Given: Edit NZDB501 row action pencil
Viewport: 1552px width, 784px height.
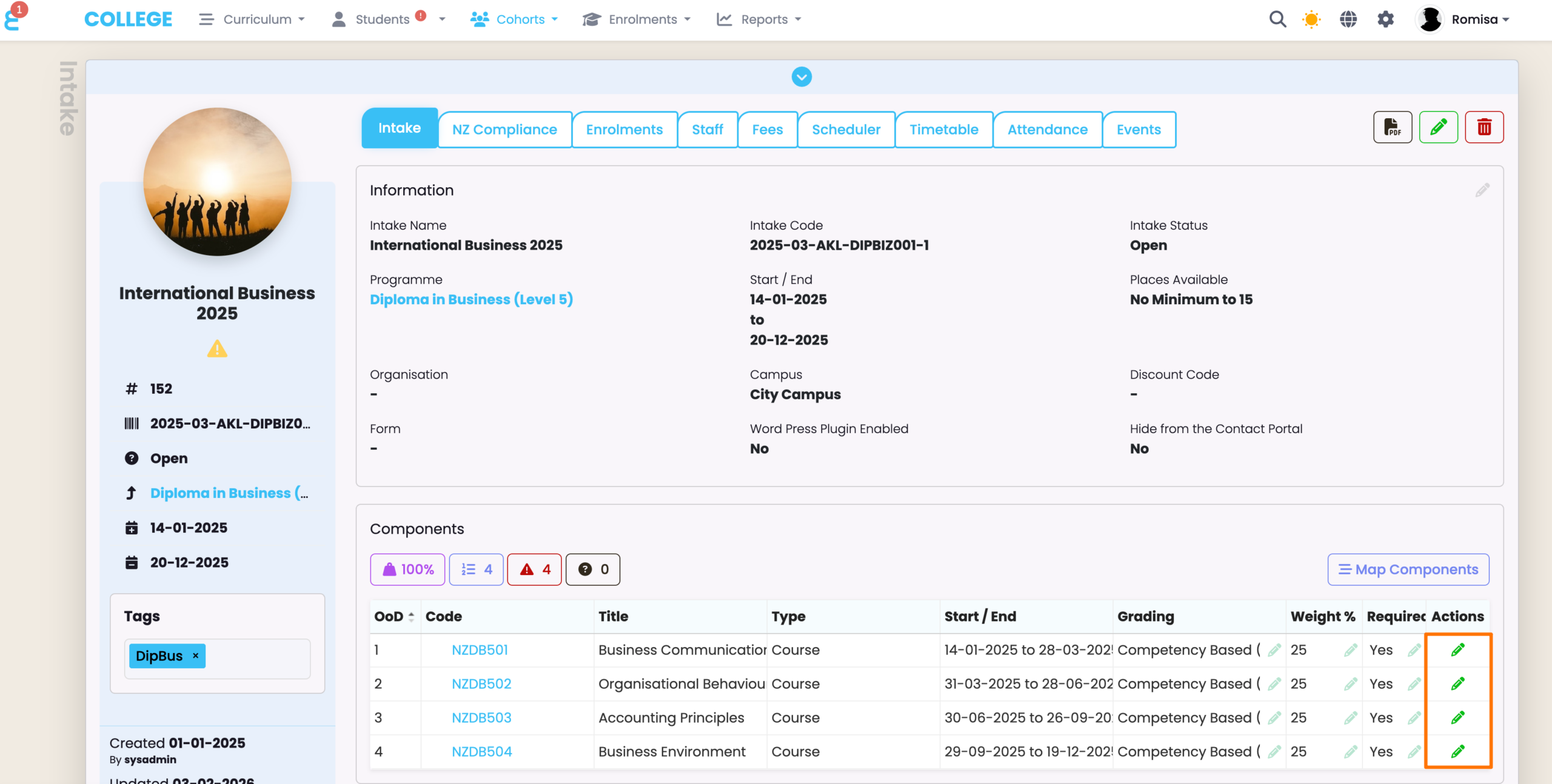Looking at the screenshot, I should pyautogui.click(x=1457, y=650).
